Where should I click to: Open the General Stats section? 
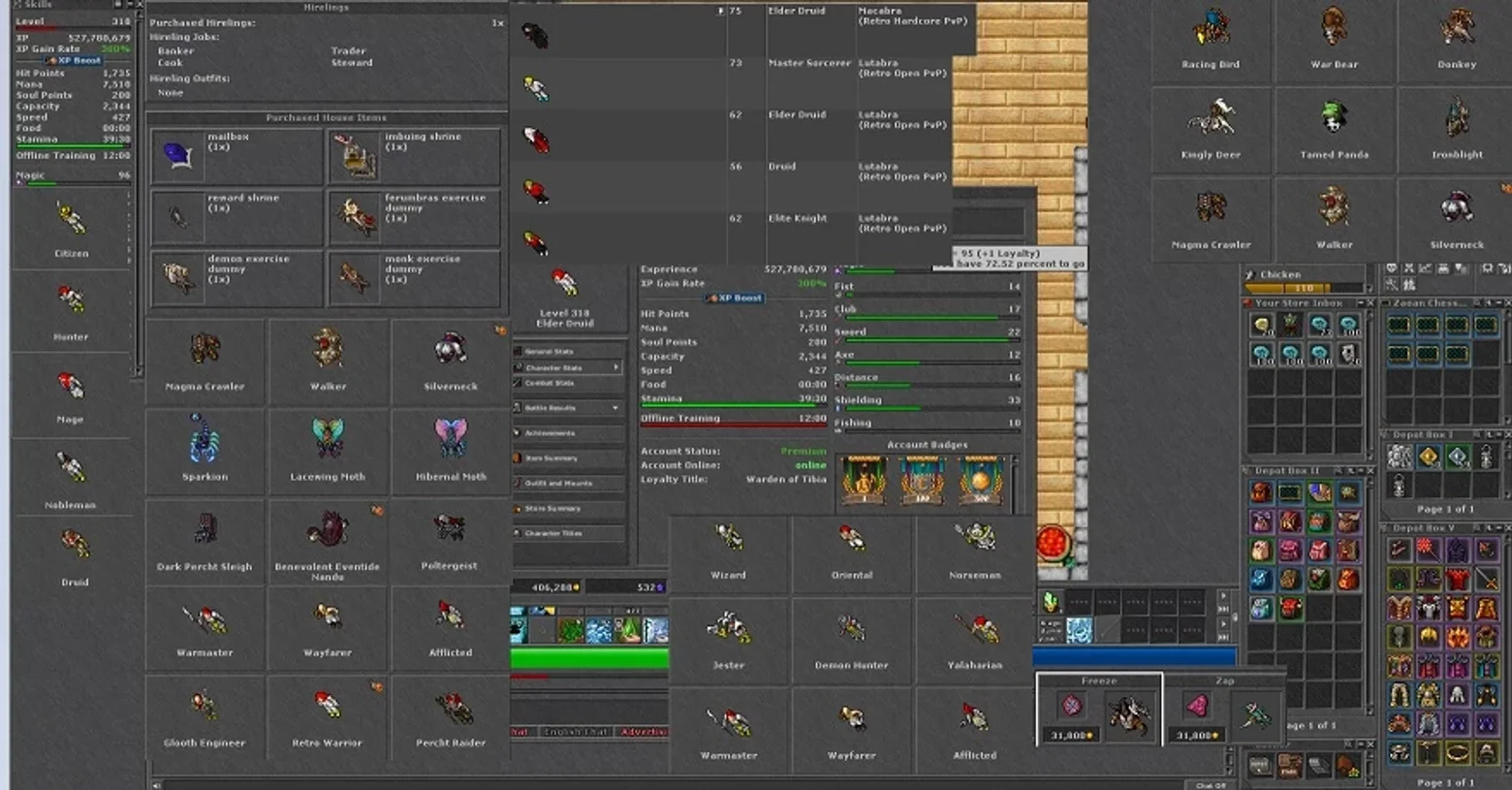pos(568,351)
